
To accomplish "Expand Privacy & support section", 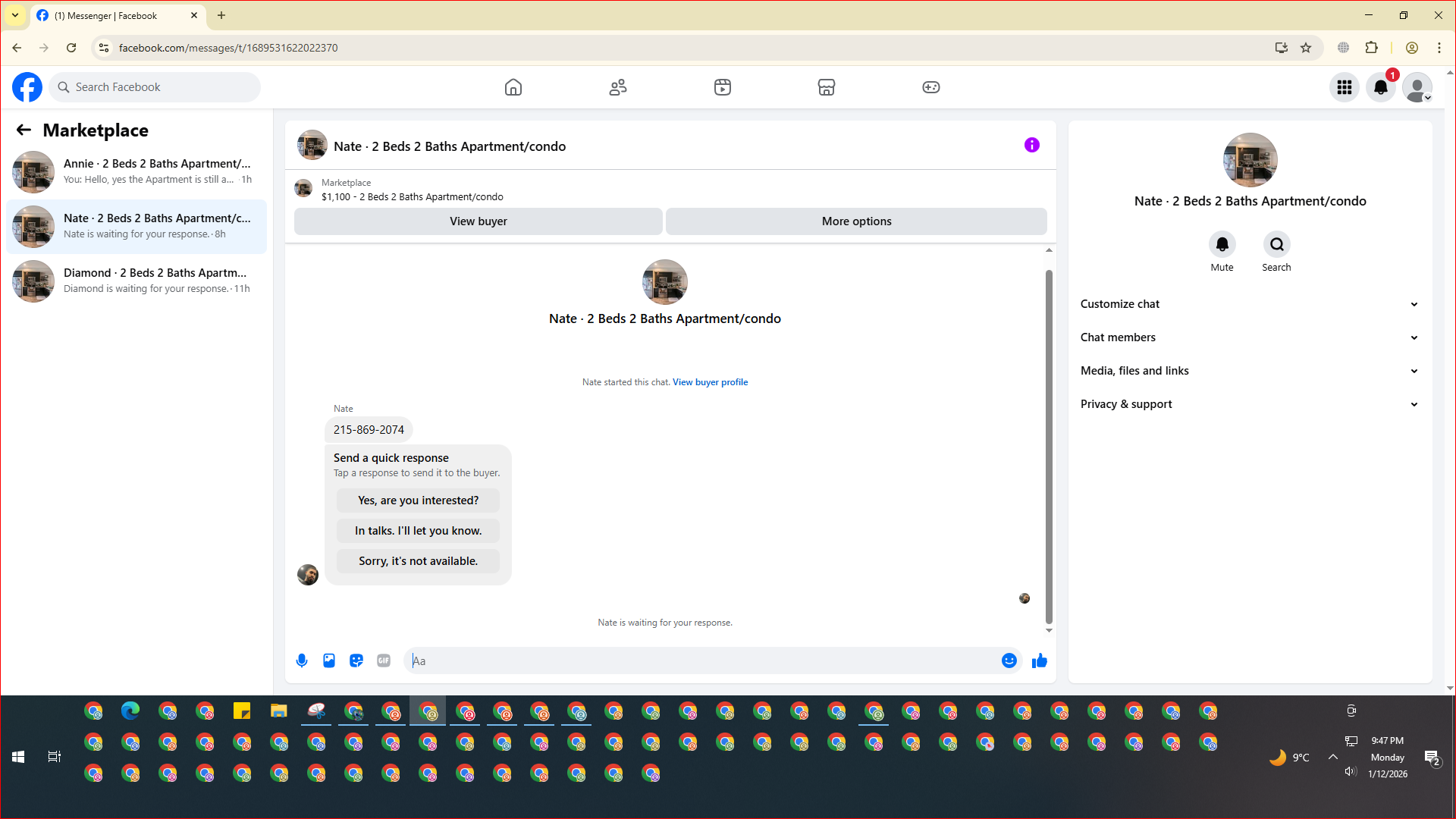I will pyautogui.click(x=1249, y=404).
